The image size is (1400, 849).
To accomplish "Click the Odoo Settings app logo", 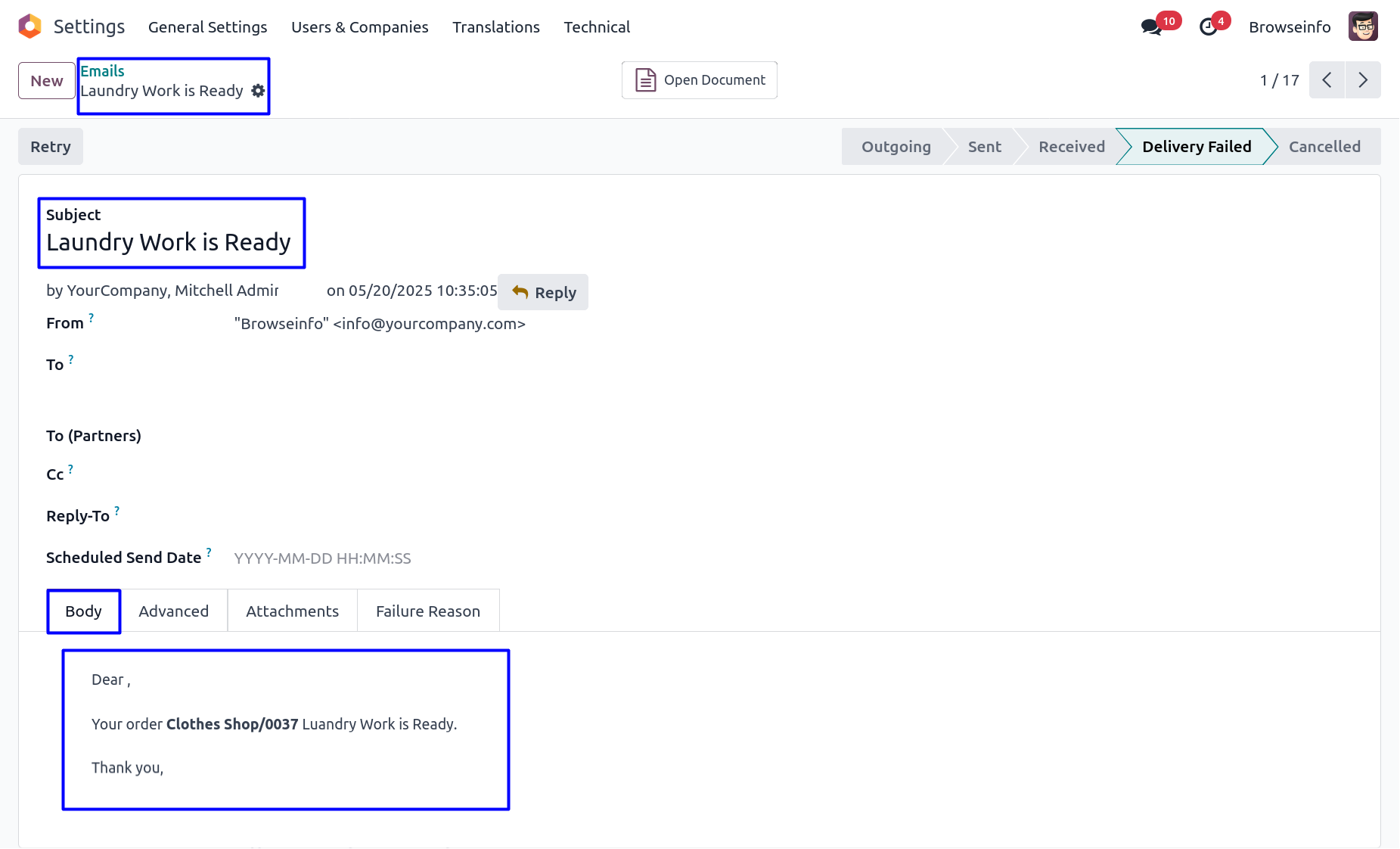I will [x=30, y=26].
